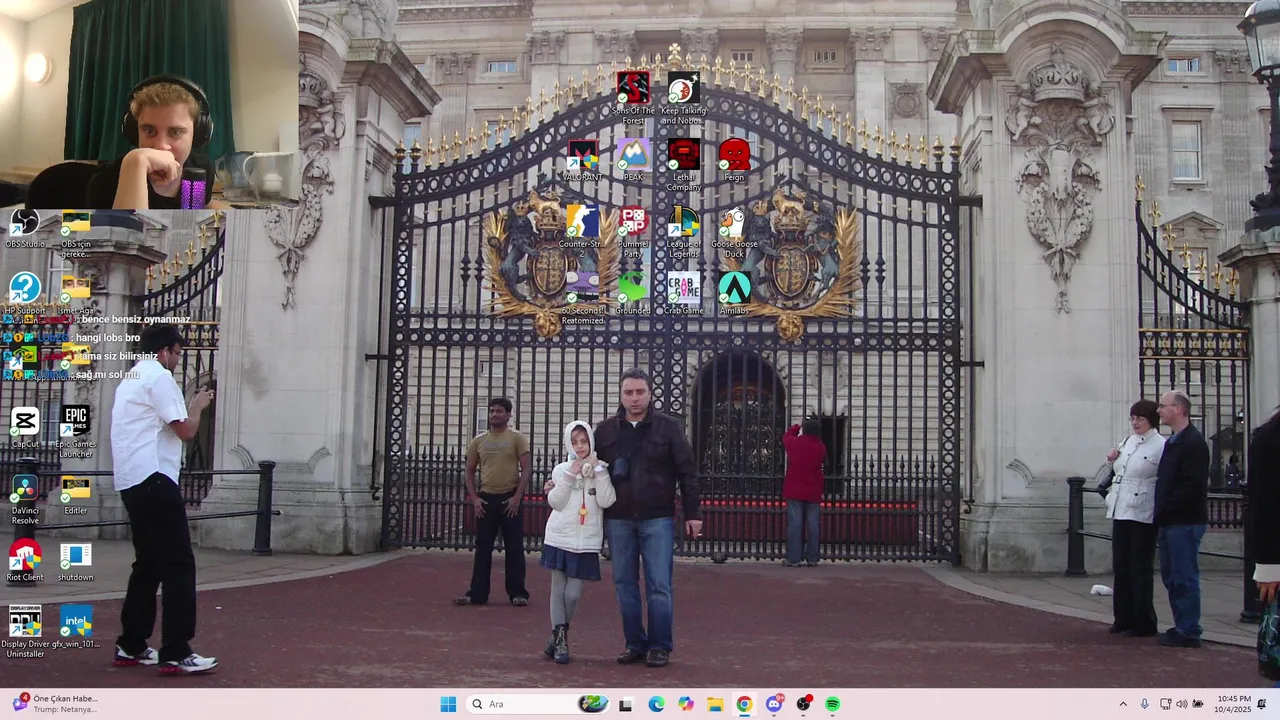1280x720 pixels.
Task: Switch to Discord on the taskbar
Action: pyautogui.click(x=774, y=704)
